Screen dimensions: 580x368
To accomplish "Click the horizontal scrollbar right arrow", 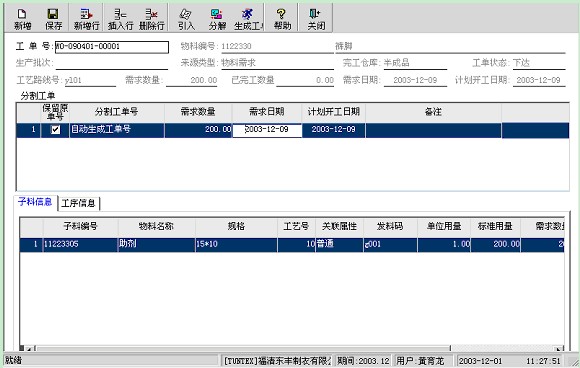I will click(559, 348).
